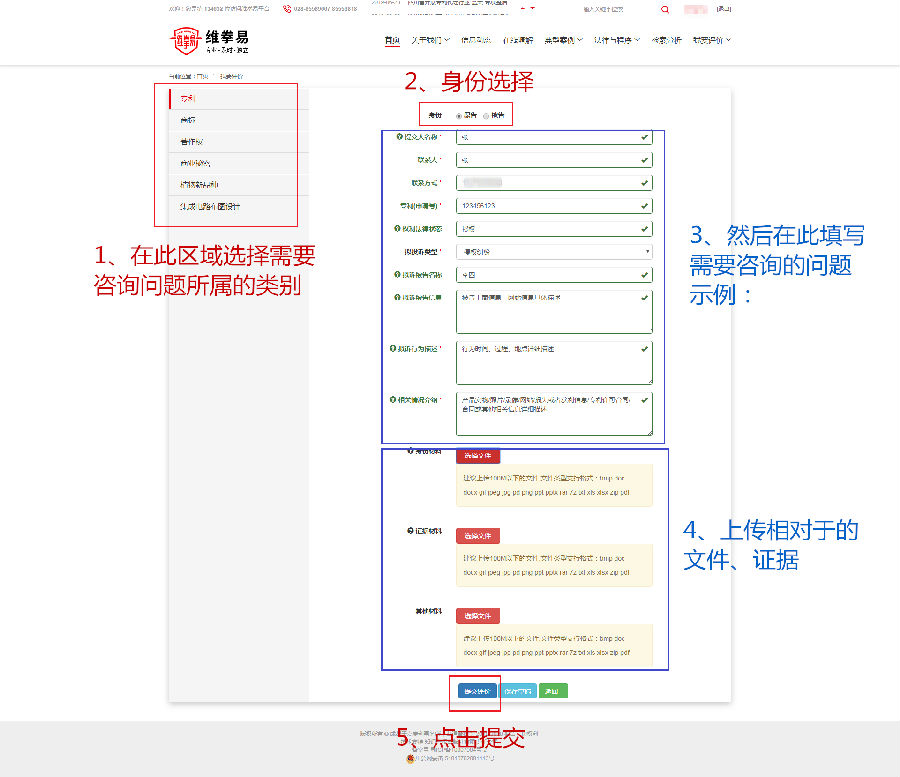900x777 pixels.
Task: Click the blue submit button
Action: tap(476, 690)
